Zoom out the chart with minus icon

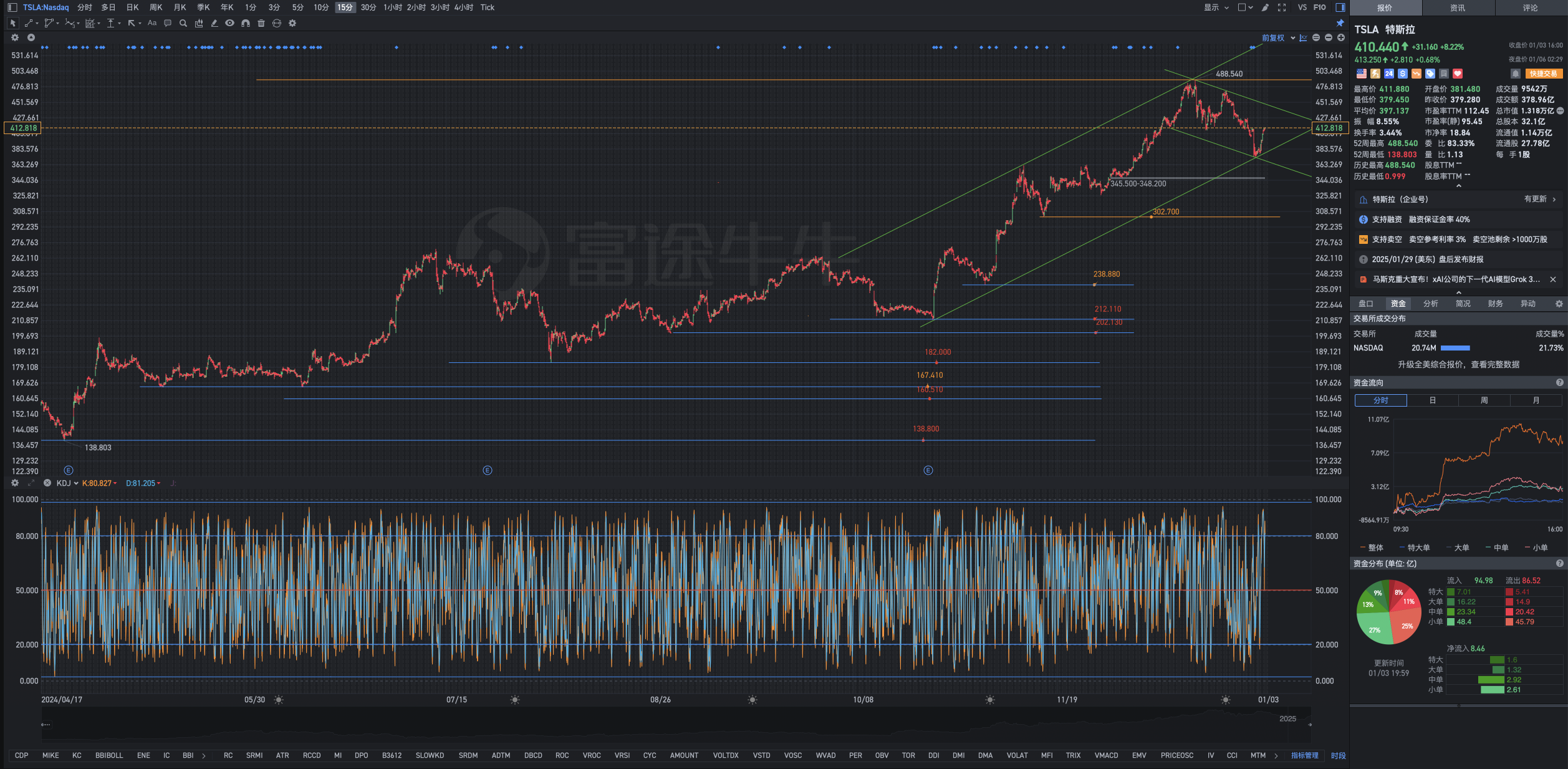[x=1329, y=38]
